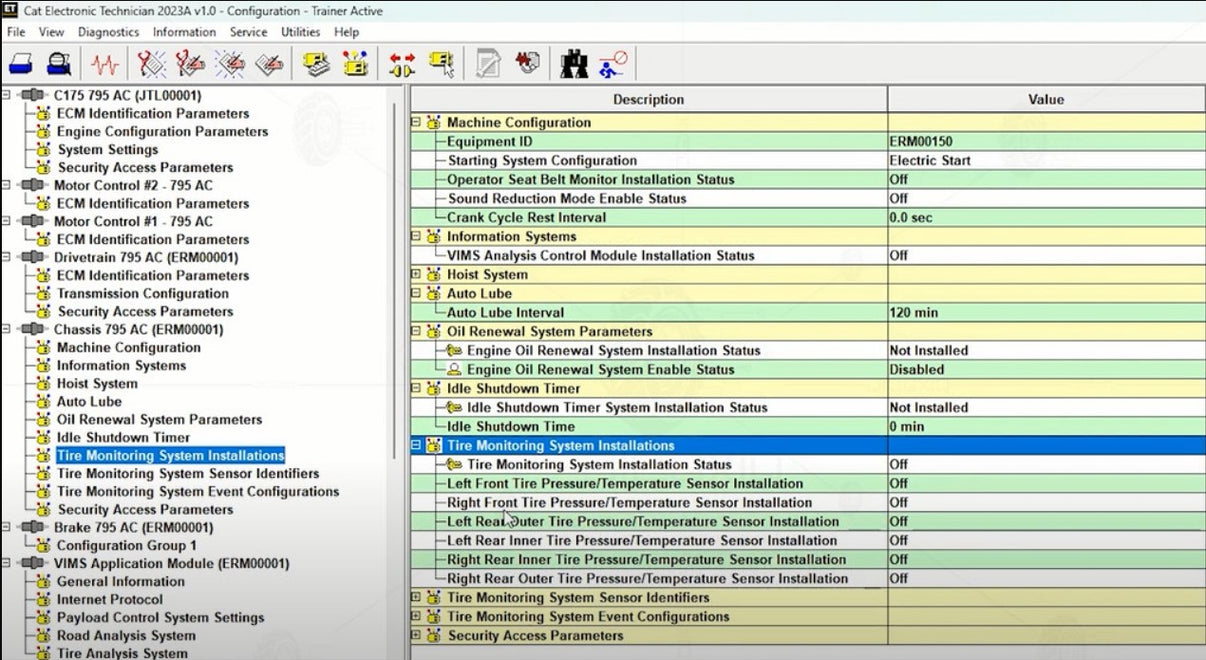The image size is (1206, 660).
Task: Open Status Tool waveform icon
Action: (x=104, y=65)
